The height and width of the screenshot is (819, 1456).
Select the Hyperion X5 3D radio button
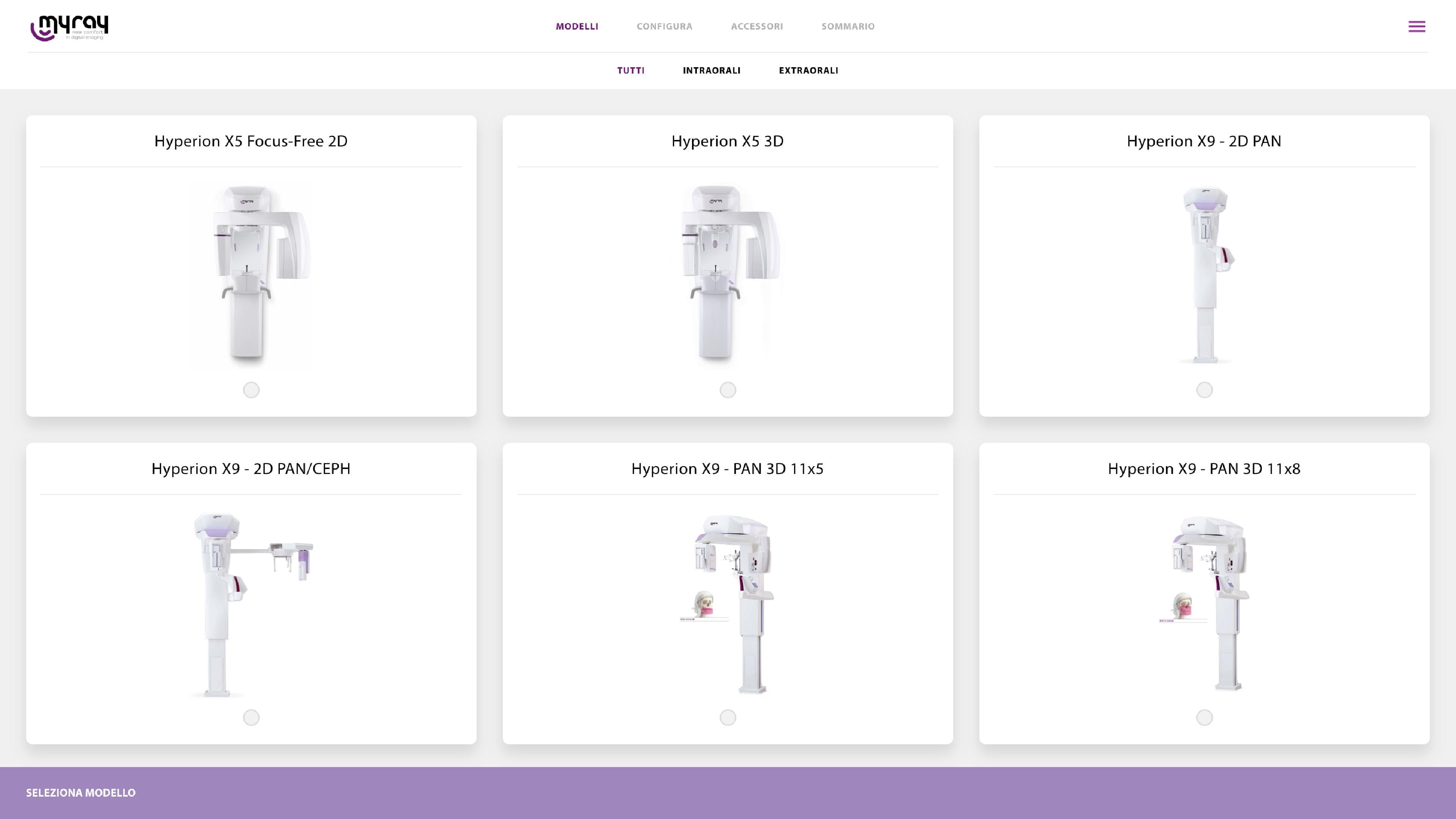[728, 390]
